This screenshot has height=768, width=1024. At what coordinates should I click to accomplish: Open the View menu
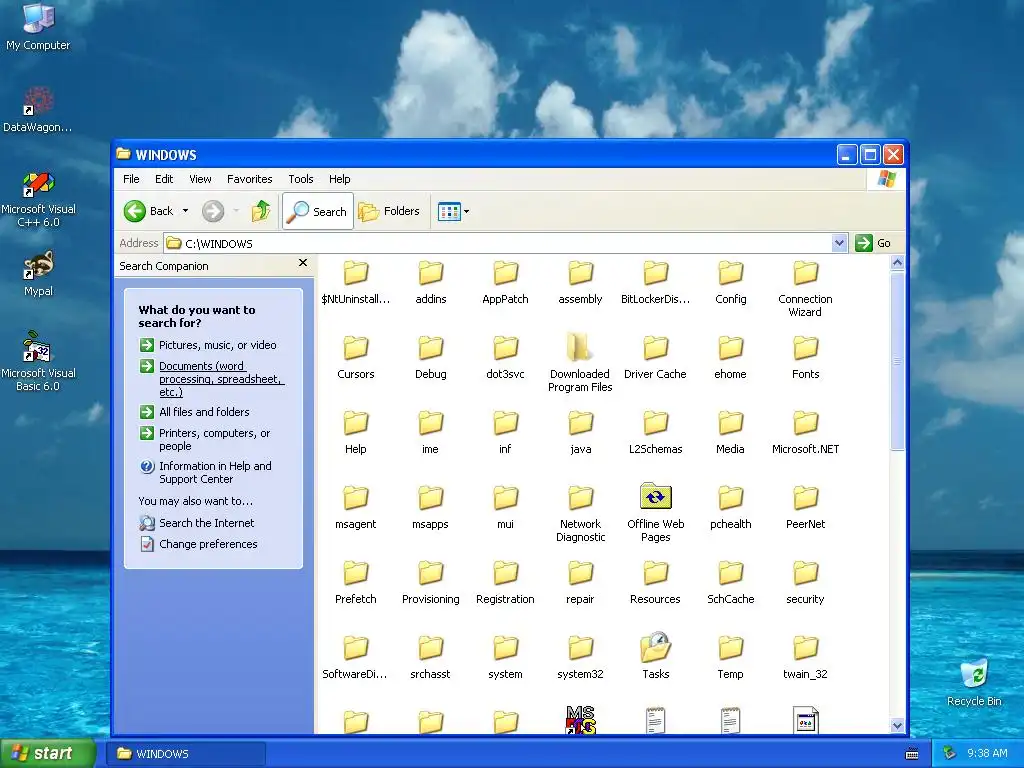coord(200,179)
